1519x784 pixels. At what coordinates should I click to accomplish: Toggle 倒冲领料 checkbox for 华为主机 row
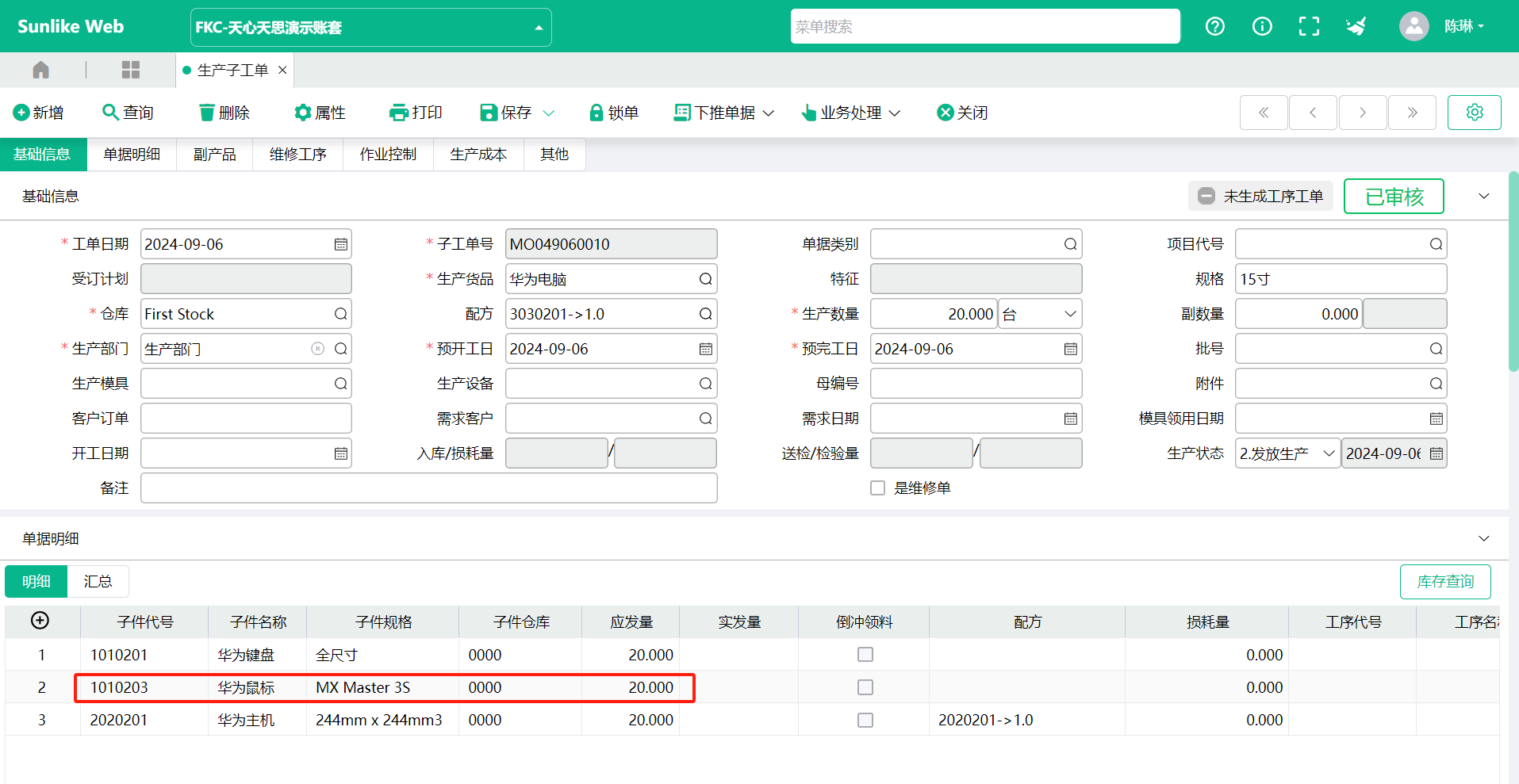(x=865, y=720)
